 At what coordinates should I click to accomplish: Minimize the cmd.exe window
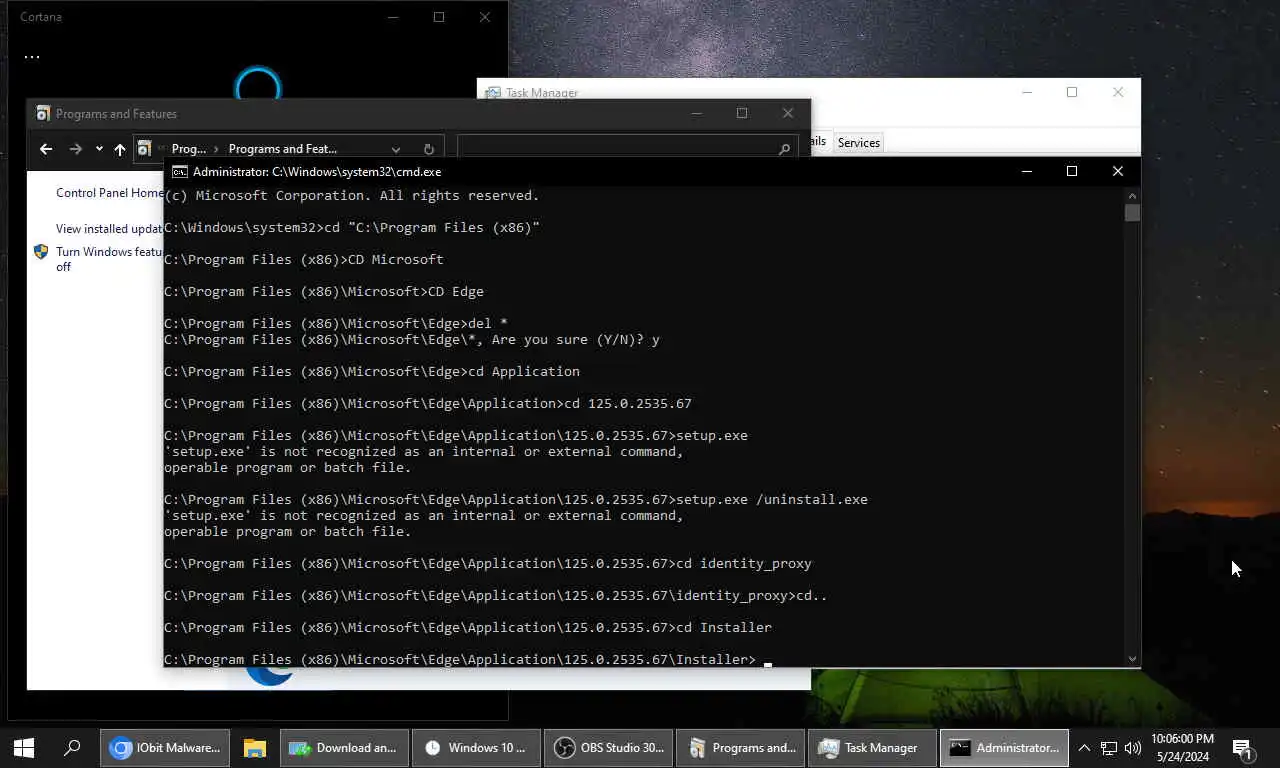[x=1026, y=171]
